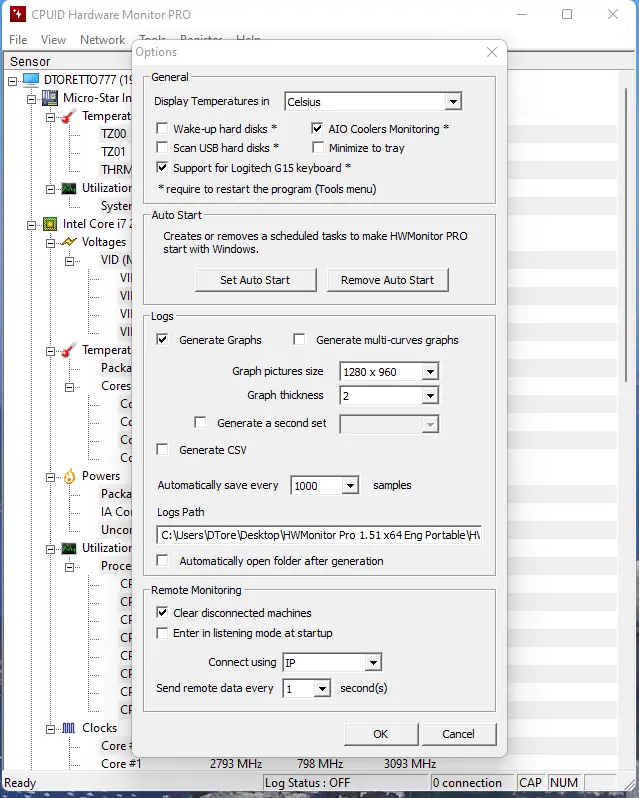Enable Generate multi-curves graphs
The width and height of the screenshot is (639, 798).
tap(299, 339)
